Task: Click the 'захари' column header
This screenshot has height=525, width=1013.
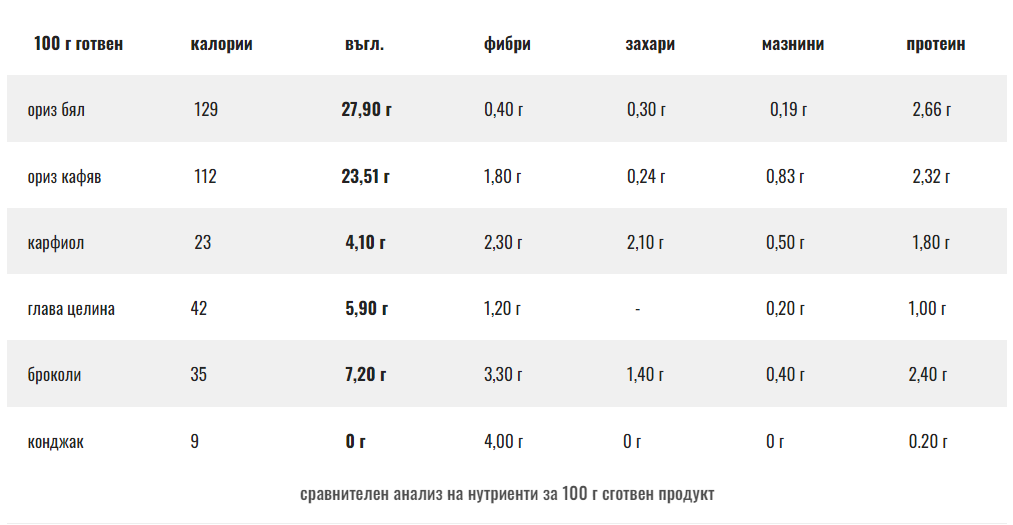Action: [x=650, y=44]
